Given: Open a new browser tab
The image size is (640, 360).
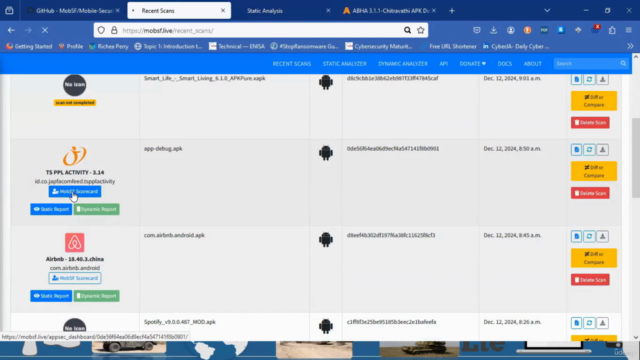Looking at the screenshot, I should tap(452, 11).
